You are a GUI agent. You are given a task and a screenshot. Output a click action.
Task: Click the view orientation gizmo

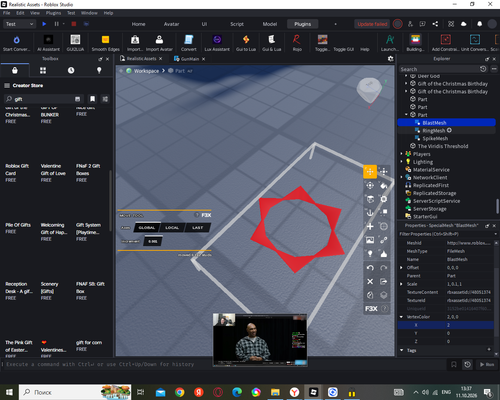coord(369,90)
